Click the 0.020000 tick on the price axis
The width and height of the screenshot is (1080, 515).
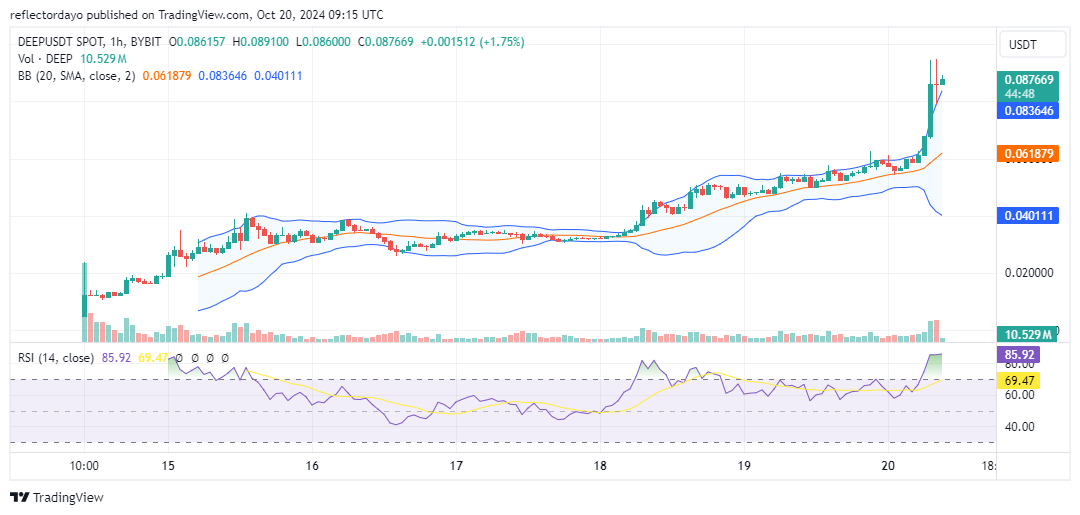point(1030,273)
